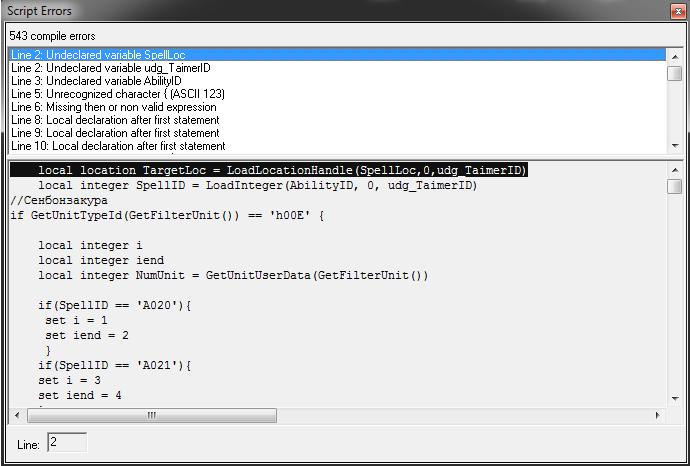Click left arrow of code pane horizontal scrollbar
The image size is (690, 466).
click(17, 415)
